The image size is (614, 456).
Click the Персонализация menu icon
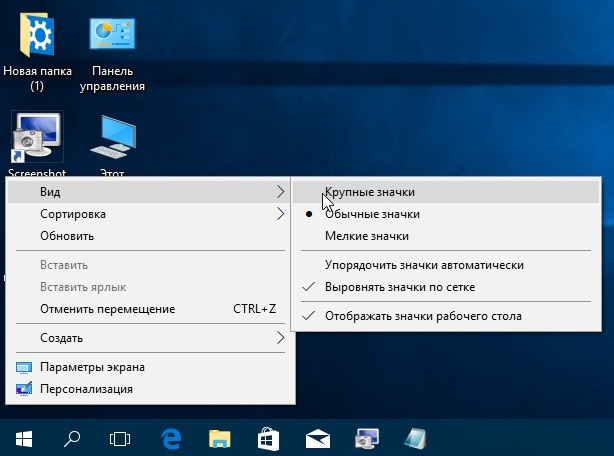(x=24, y=389)
